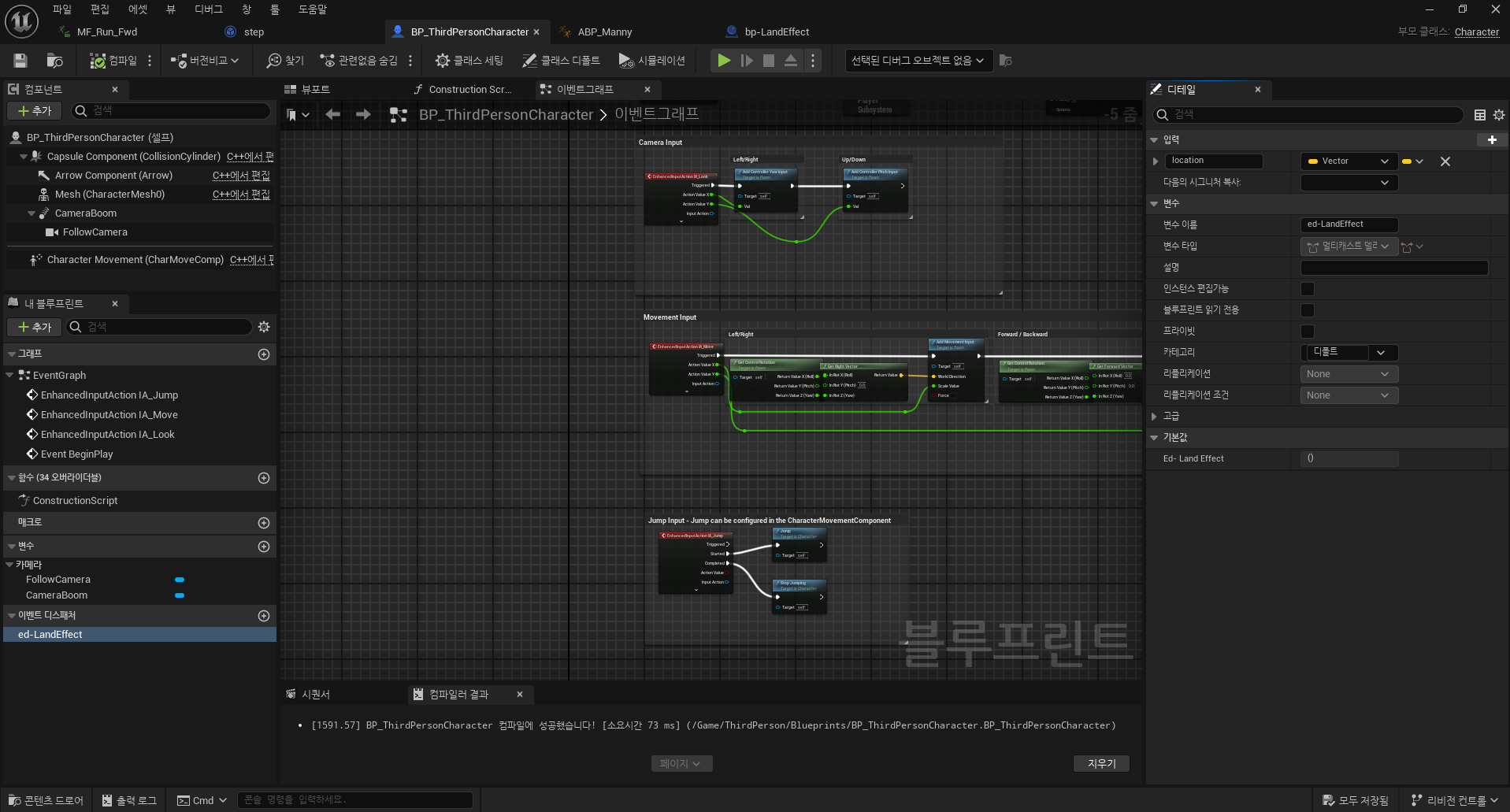Open the Details panel settings gear

[x=1499, y=115]
